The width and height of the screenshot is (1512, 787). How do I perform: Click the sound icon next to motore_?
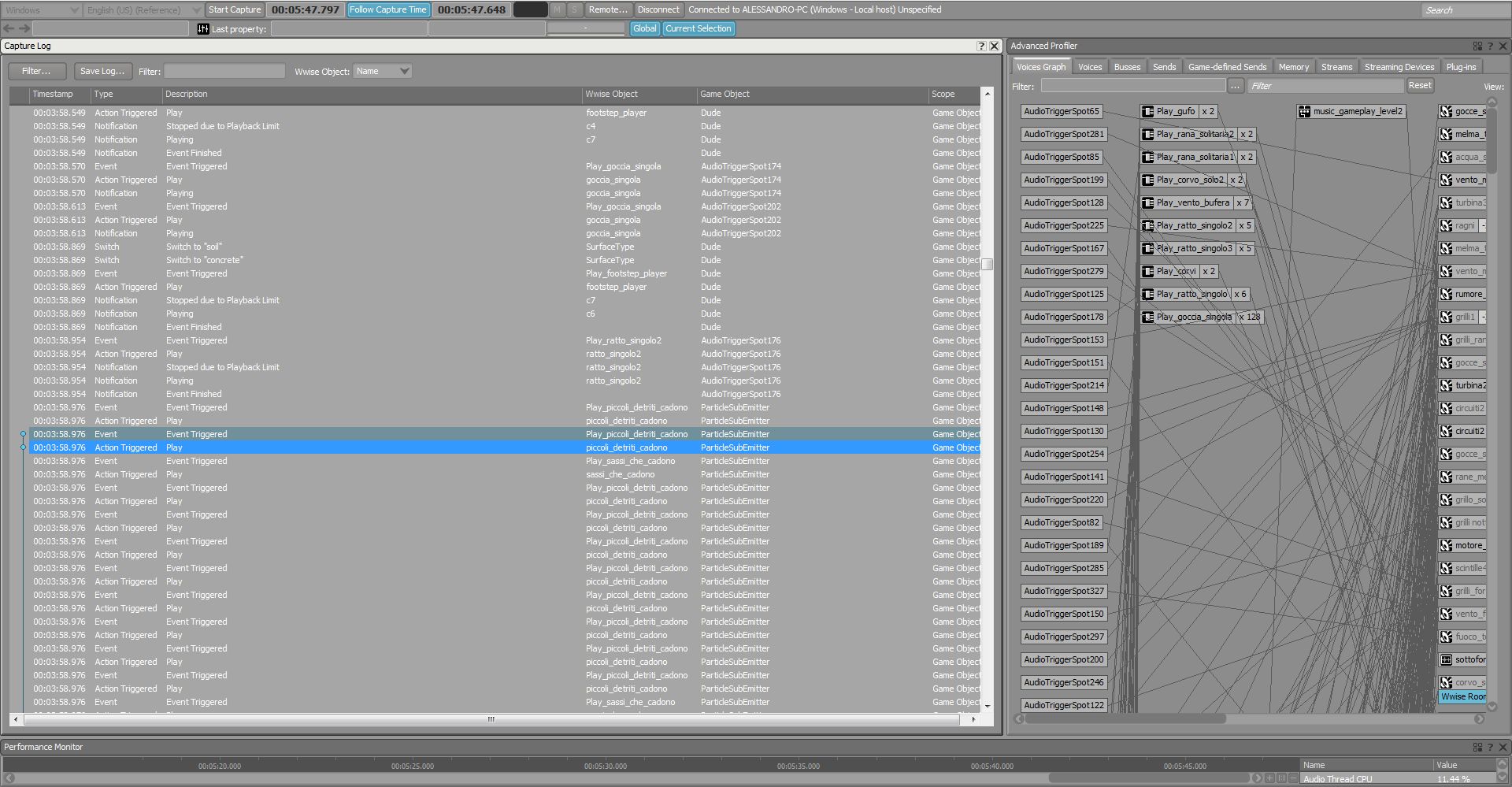tap(1447, 546)
